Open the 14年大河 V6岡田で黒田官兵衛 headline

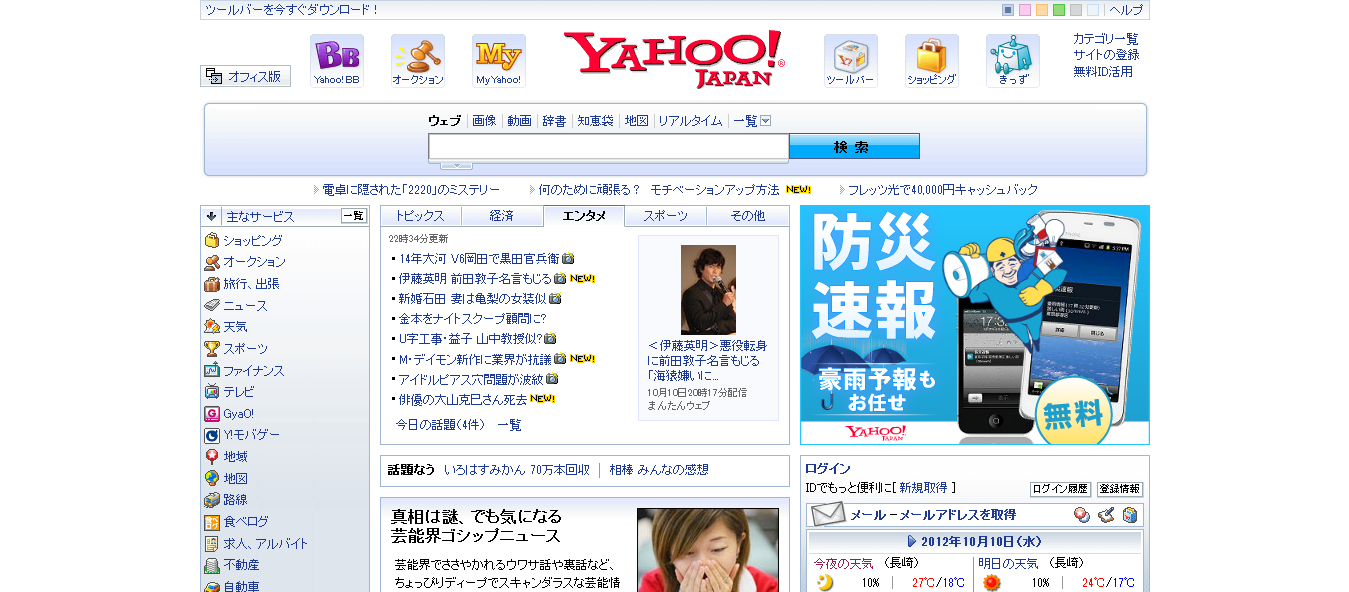(x=479, y=258)
